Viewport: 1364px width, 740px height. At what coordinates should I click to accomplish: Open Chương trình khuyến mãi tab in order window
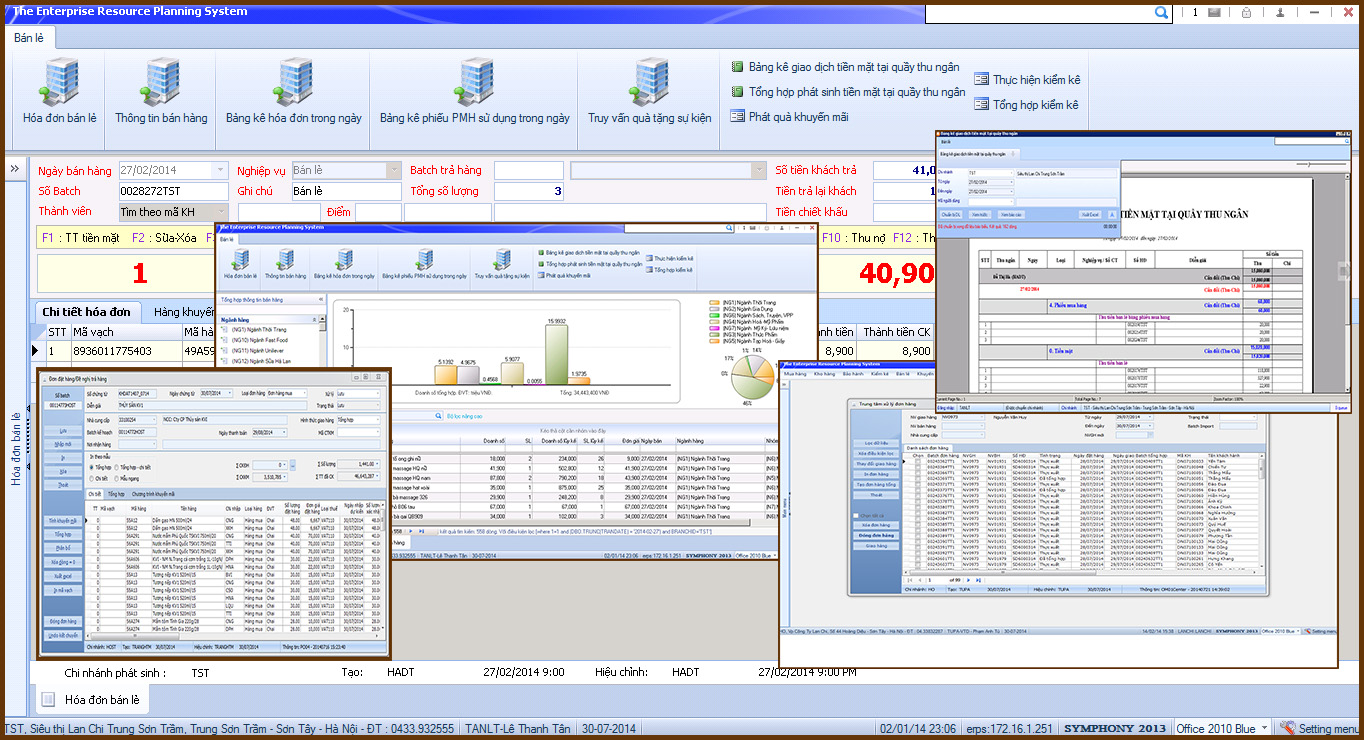154,494
